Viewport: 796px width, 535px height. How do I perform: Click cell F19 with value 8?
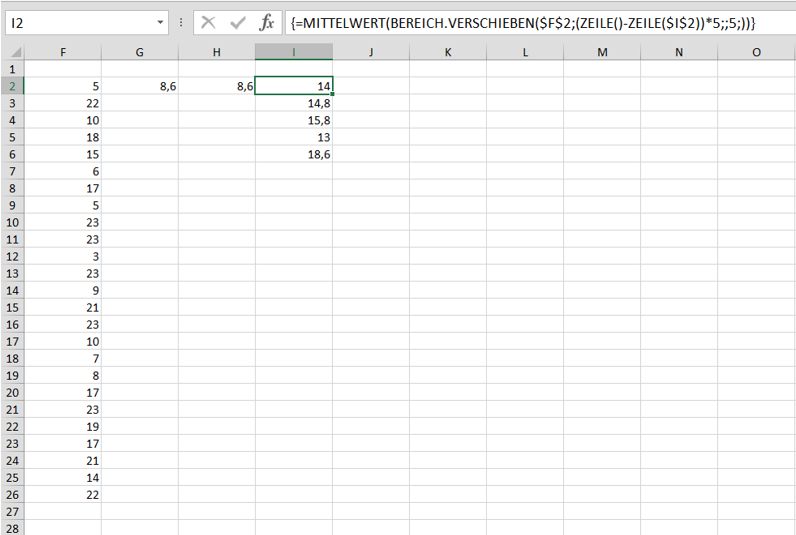(63, 376)
